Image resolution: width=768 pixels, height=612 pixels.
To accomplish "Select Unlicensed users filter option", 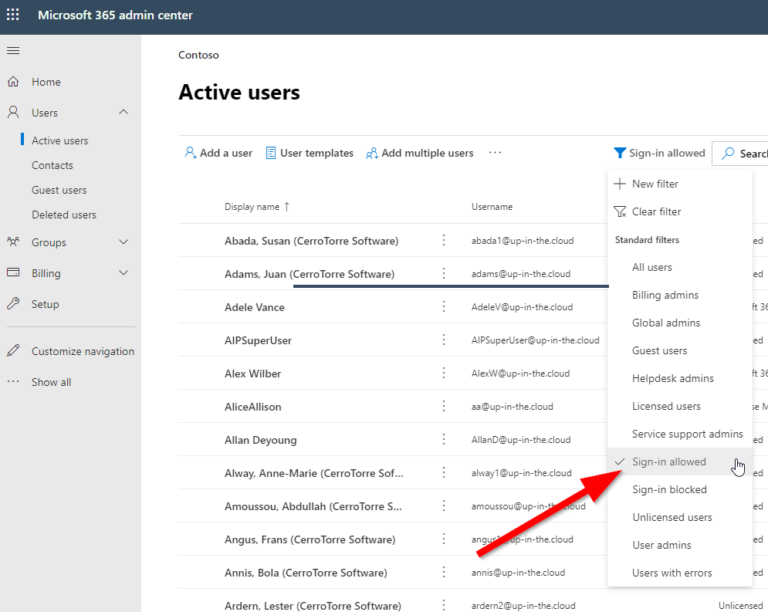I will coord(672,517).
